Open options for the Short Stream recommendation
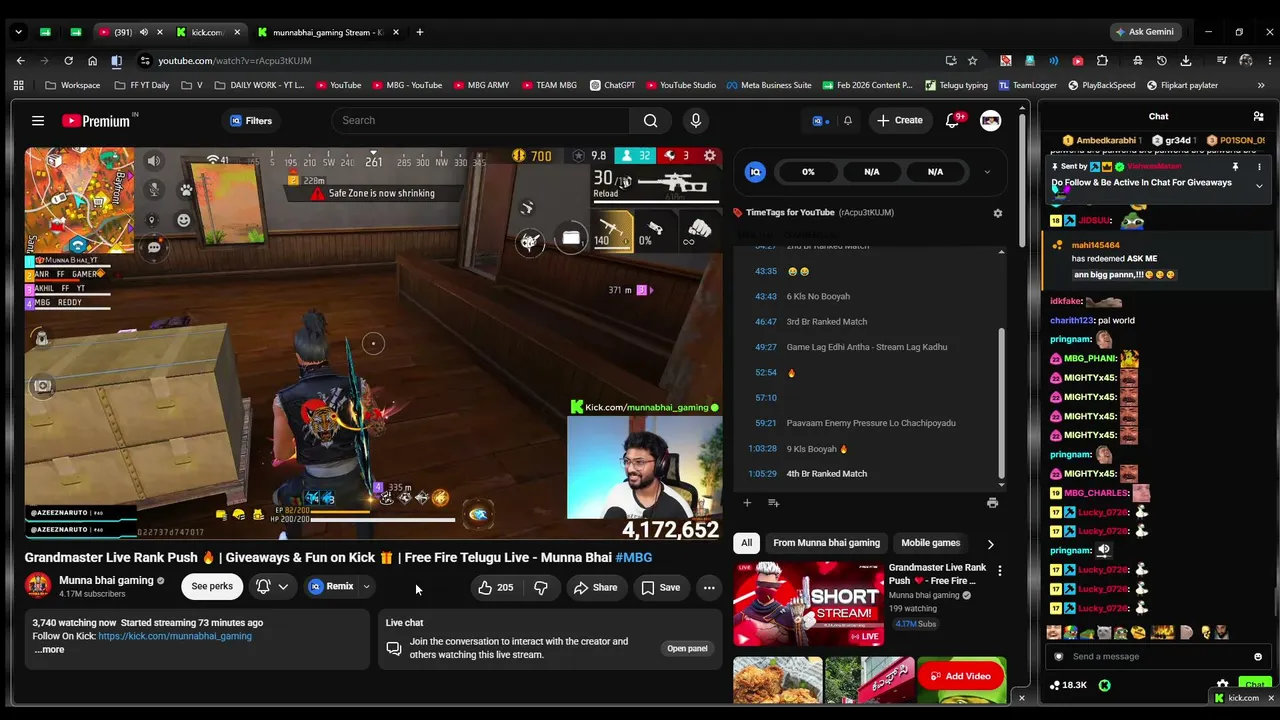Image resolution: width=1280 pixels, height=720 pixels. [999, 571]
